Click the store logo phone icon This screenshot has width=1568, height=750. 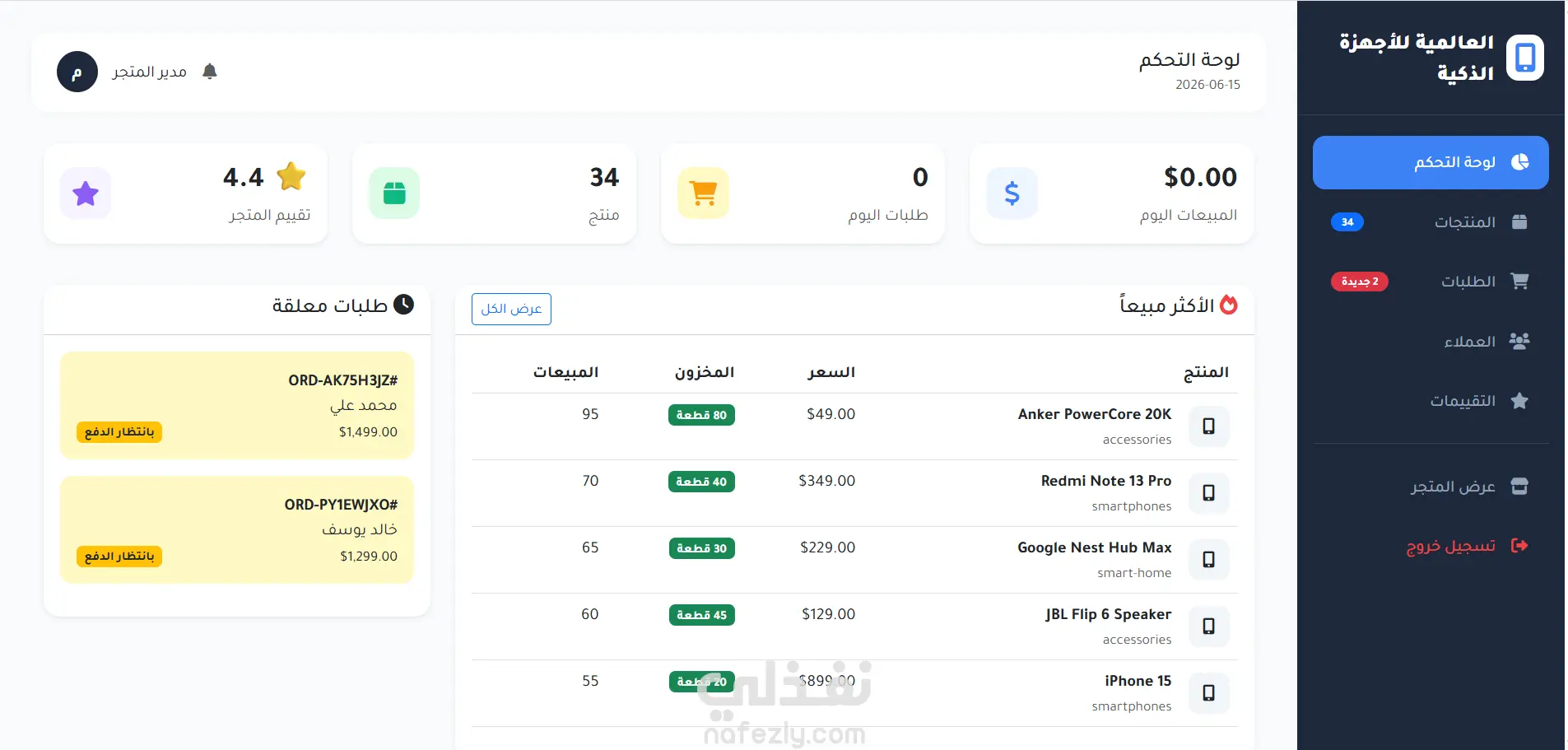tap(1524, 58)
